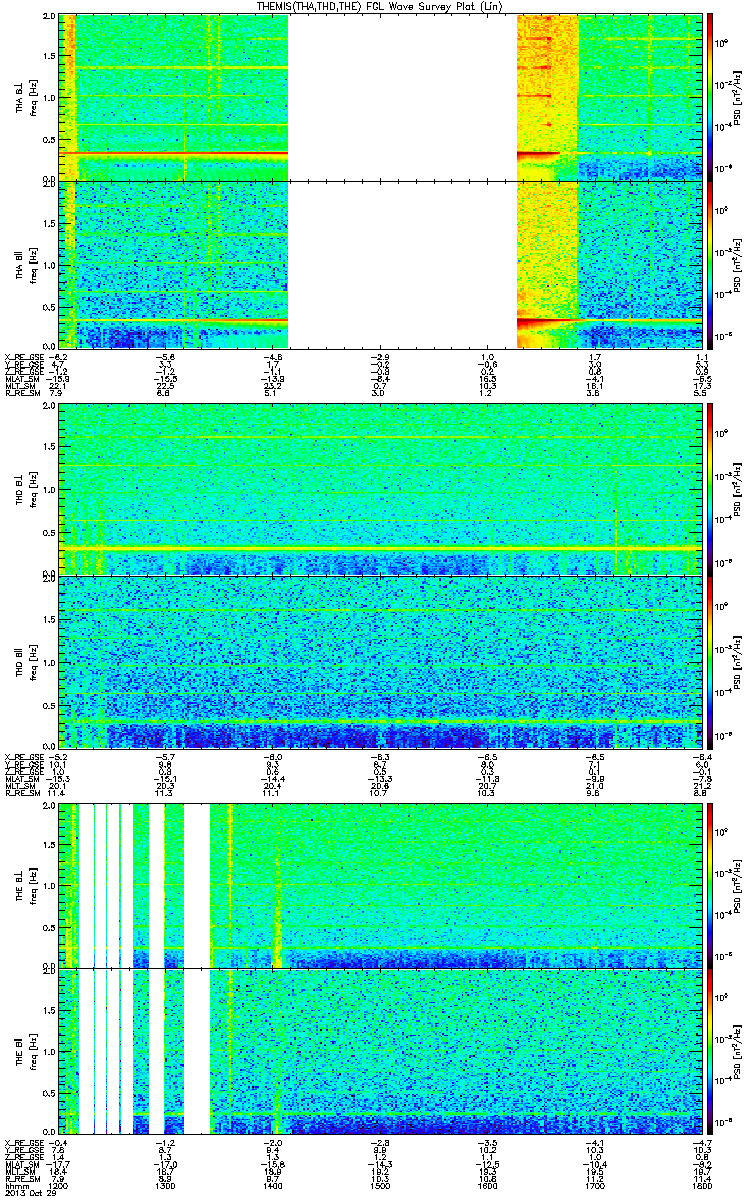Select the THA BII axis label
The image size is (750, 1200).
(x=21, y=264)
